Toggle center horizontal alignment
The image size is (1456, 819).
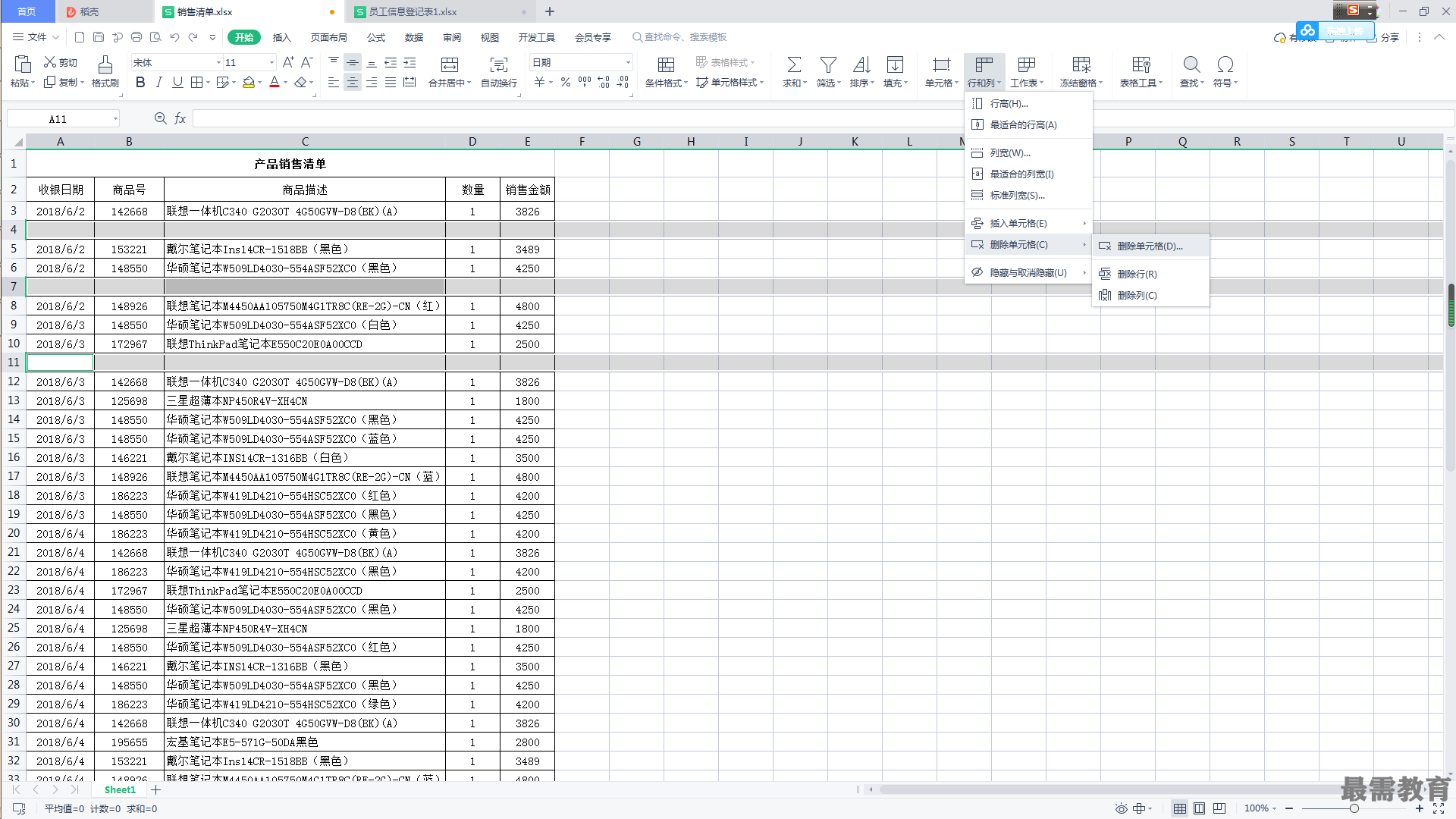(353, 83)
